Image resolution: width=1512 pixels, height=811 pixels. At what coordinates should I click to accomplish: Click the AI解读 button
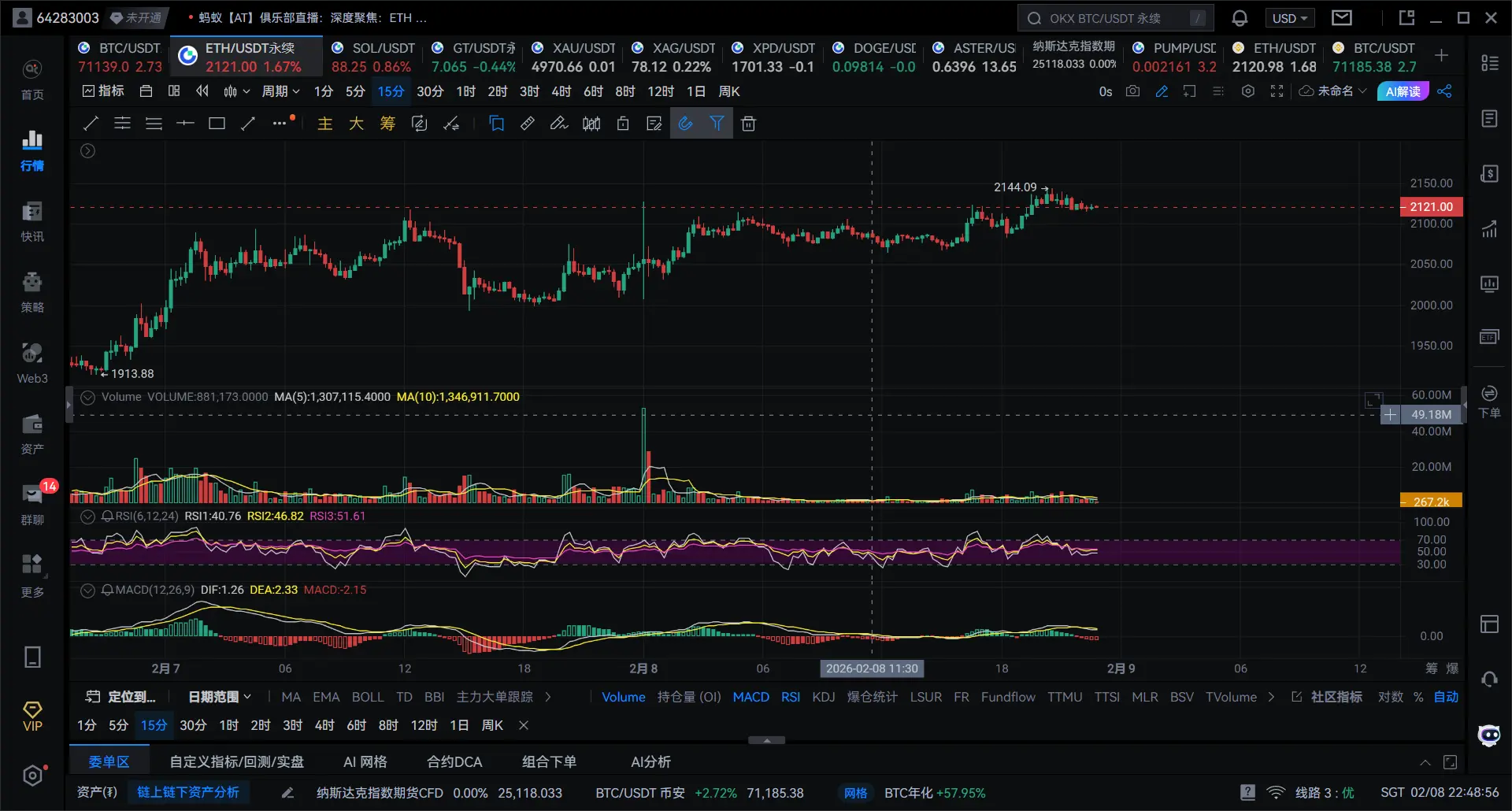point(1403,91)
